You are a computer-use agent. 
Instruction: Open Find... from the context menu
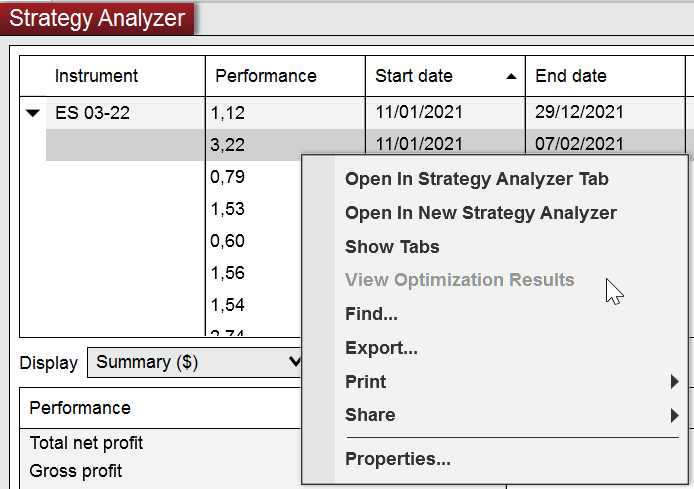point(371,314)
